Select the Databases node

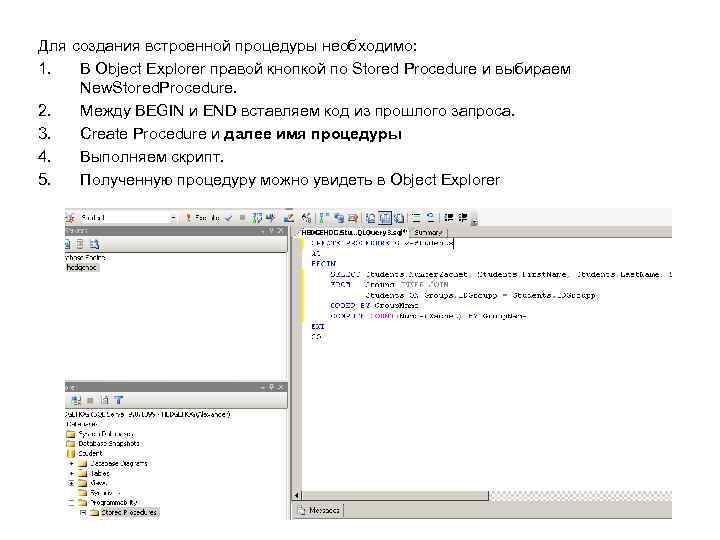coord(81,424)
